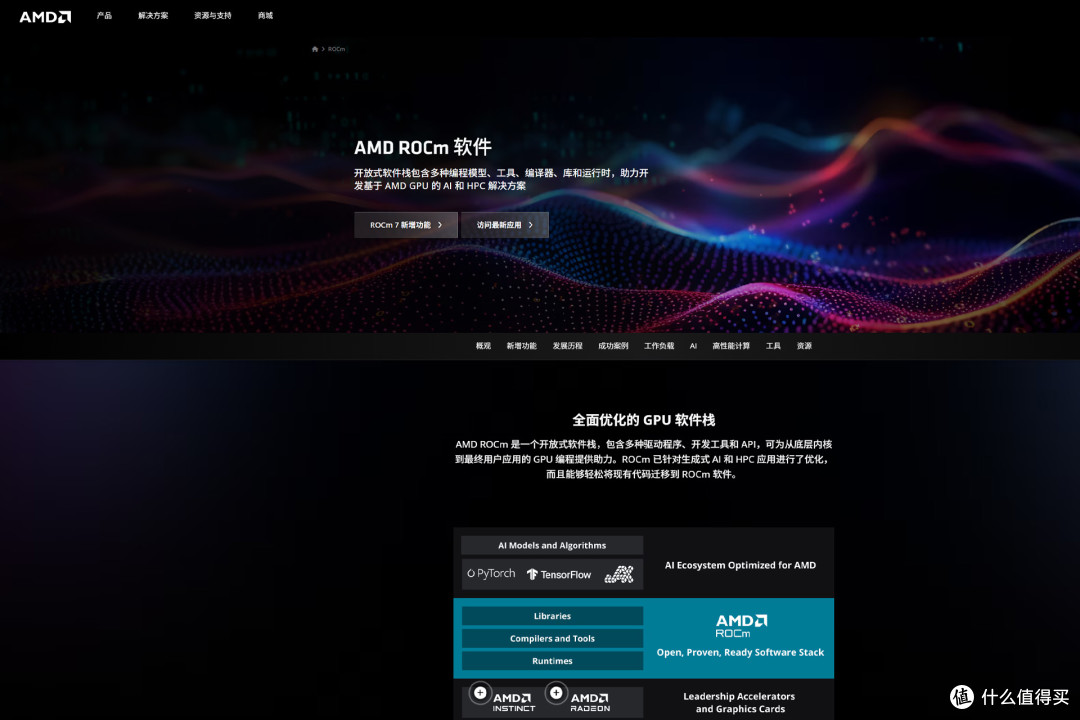The height and width of the screenshot is (720, 1080).
Task: Go to the 发展历程 section tab
Action: pos(568,346)
